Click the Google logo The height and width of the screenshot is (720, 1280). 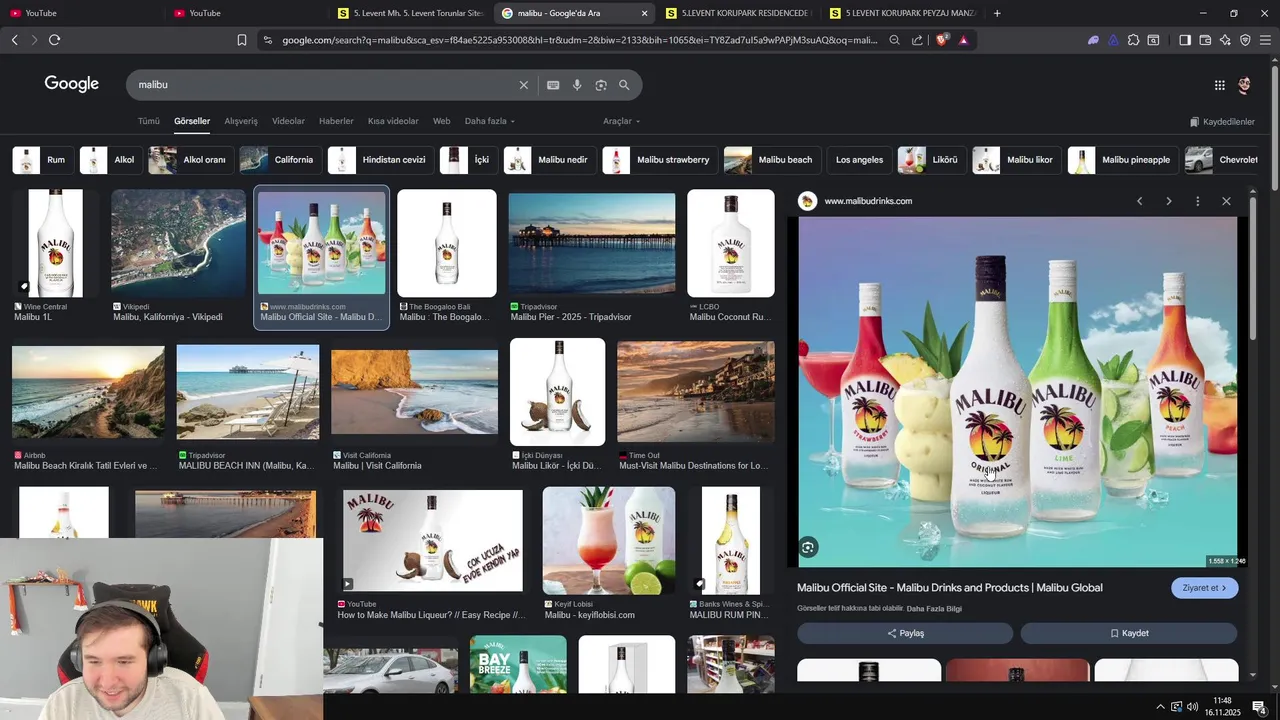coord(72,84)
